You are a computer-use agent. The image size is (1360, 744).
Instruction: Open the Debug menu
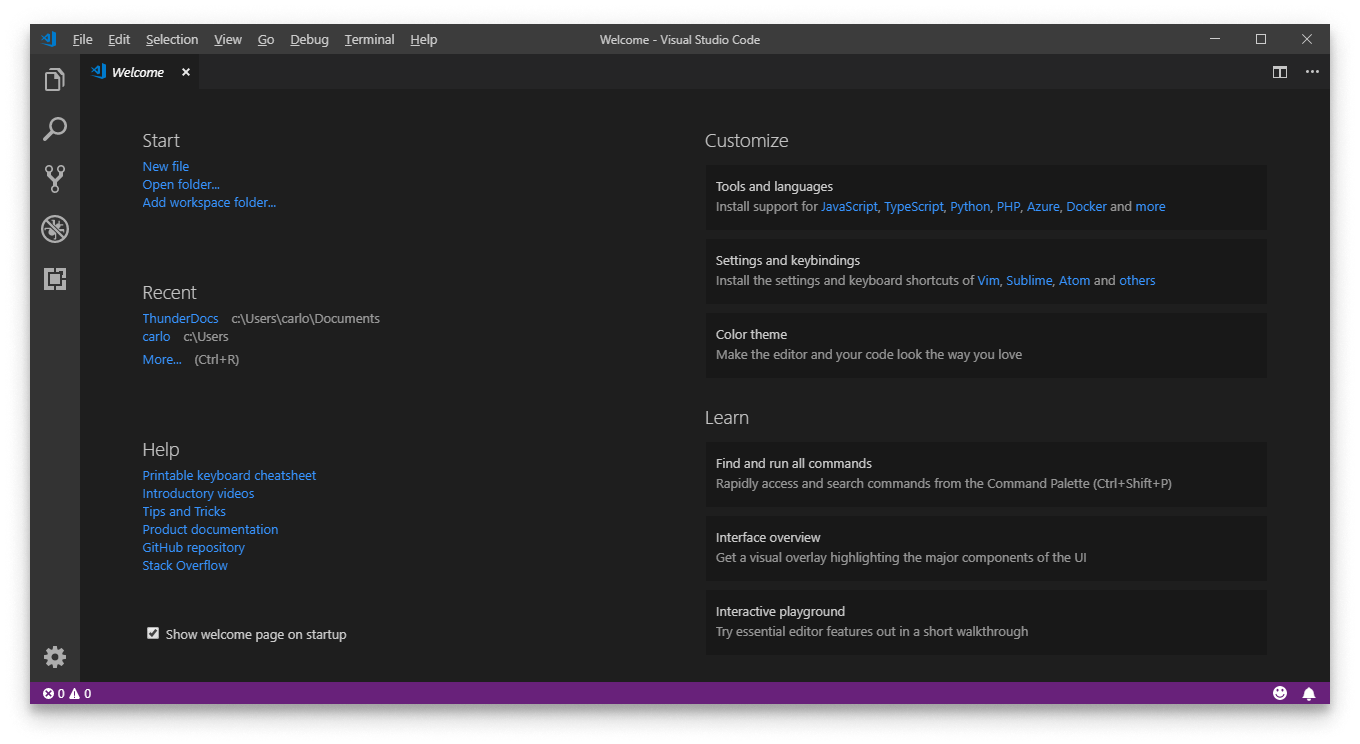coord(309,39)
